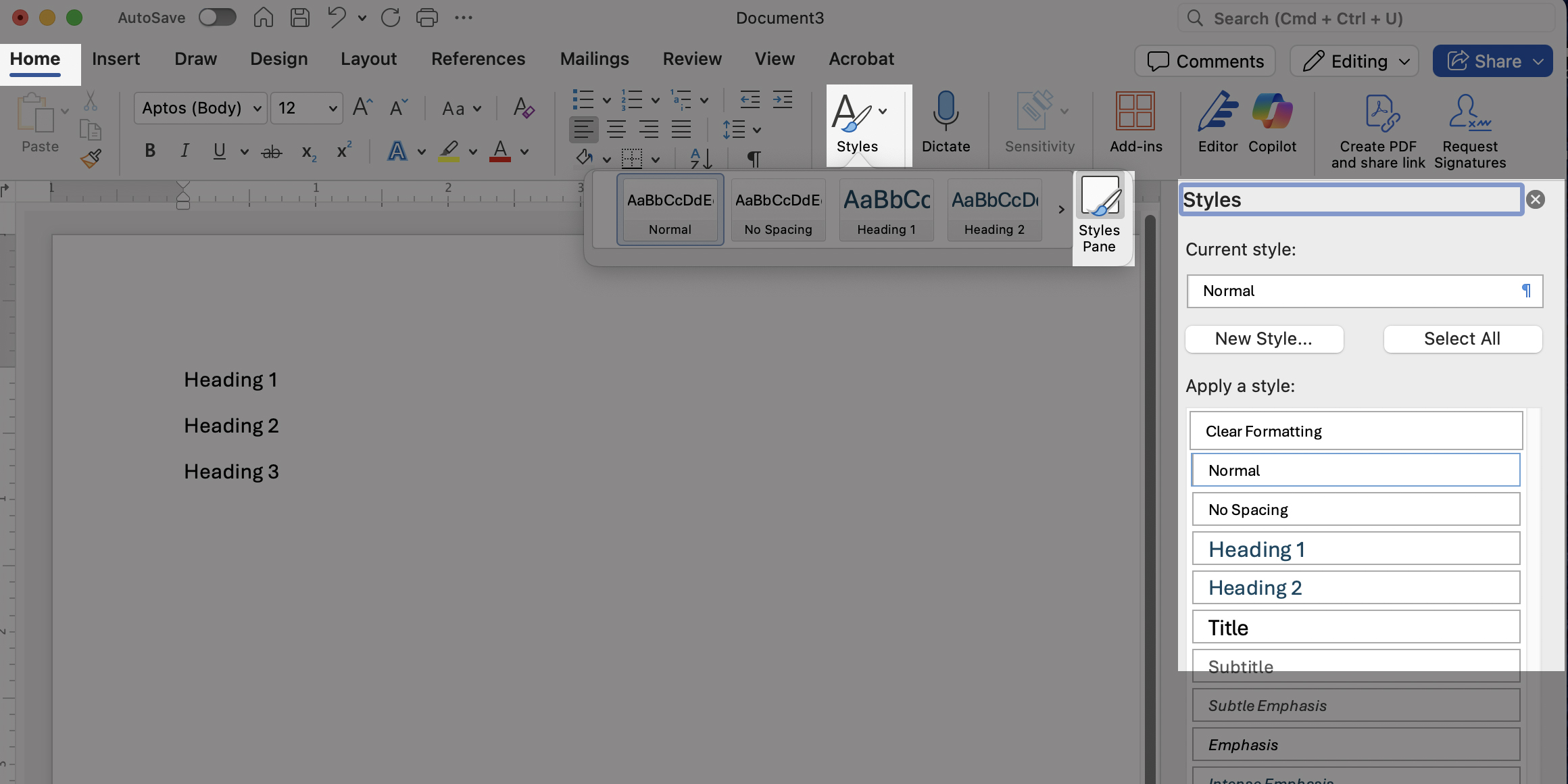Toggle show paragraph marks

pos(754,159)
